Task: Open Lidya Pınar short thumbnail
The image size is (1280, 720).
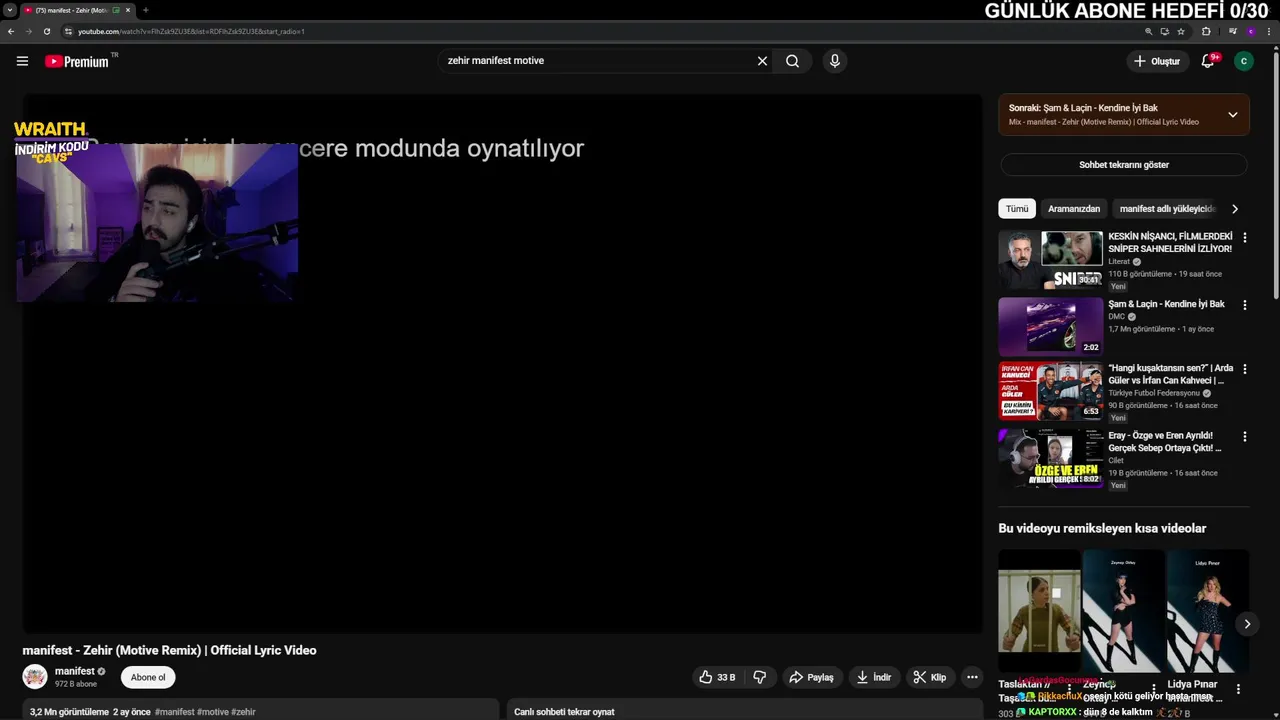Action: [x=1208, y=611]
